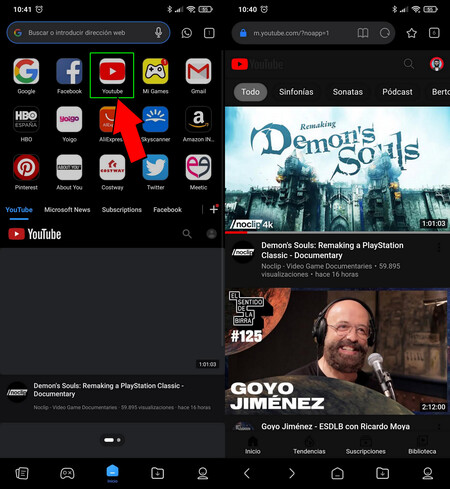Screen dimensions: 450x489
Task: Open the HBO España shortcut
Action: (26, 119)
